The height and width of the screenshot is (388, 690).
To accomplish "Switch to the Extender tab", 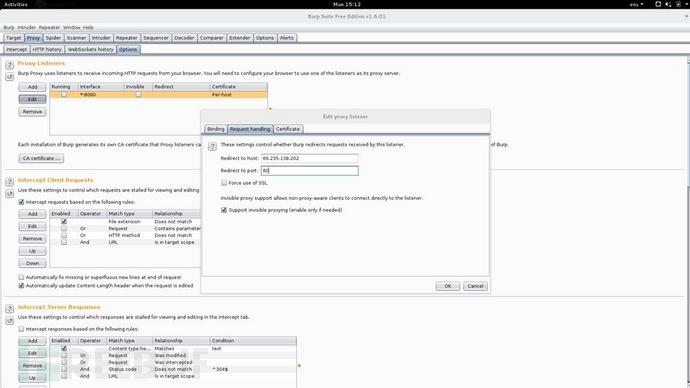I will tap(240, 38).
